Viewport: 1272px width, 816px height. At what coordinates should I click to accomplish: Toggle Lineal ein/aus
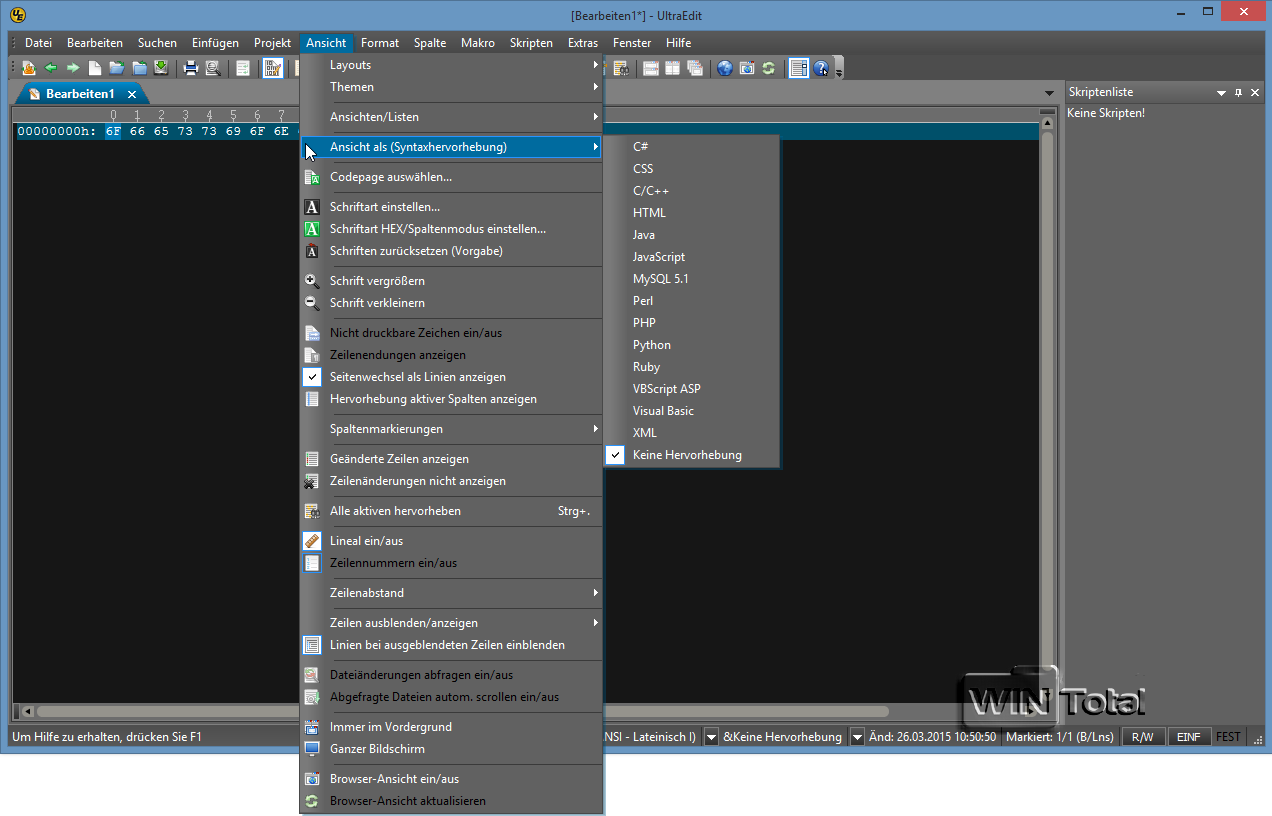pyautogui.click(x=452, y=541)
